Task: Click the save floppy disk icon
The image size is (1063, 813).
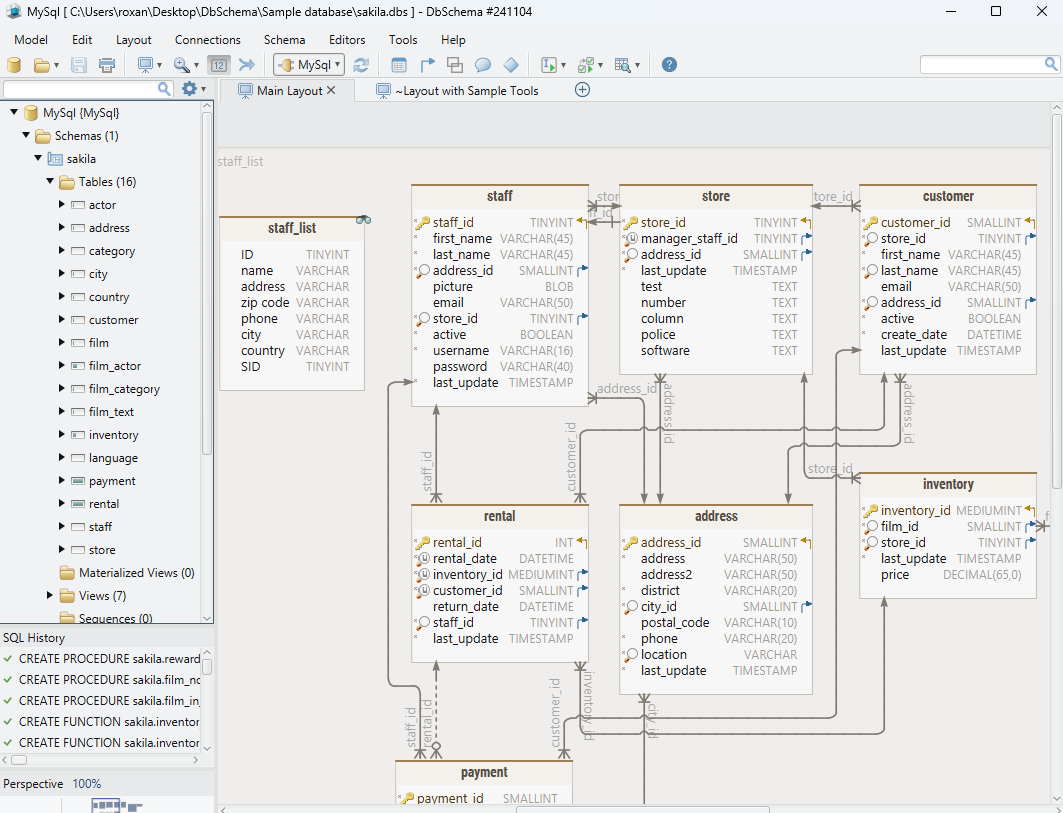Action: click(x=79, y=65)
